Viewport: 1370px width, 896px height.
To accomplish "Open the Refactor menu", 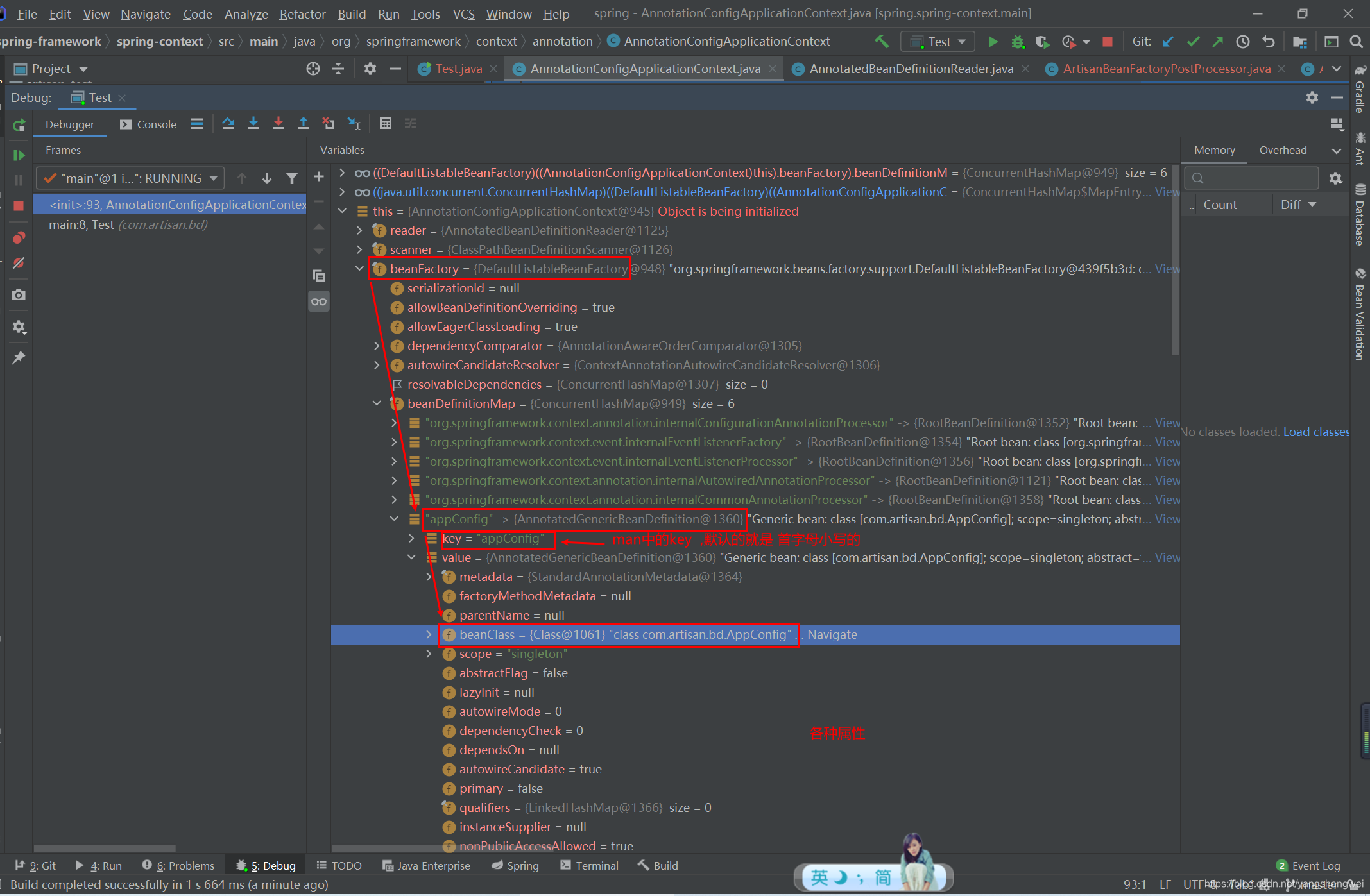I will pyautogui.click(x=302, y=14).
